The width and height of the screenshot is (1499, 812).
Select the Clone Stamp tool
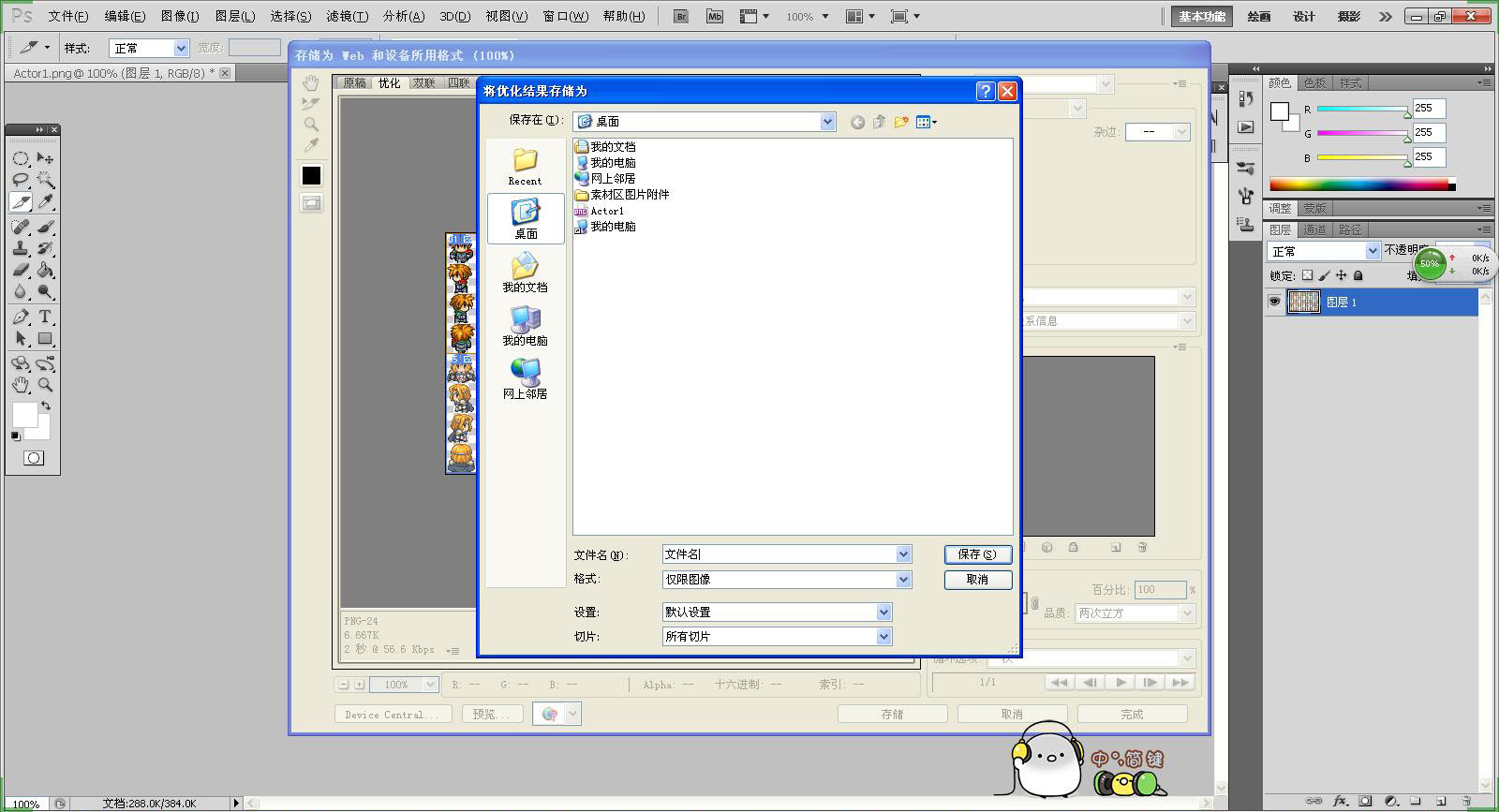[21, 248]
